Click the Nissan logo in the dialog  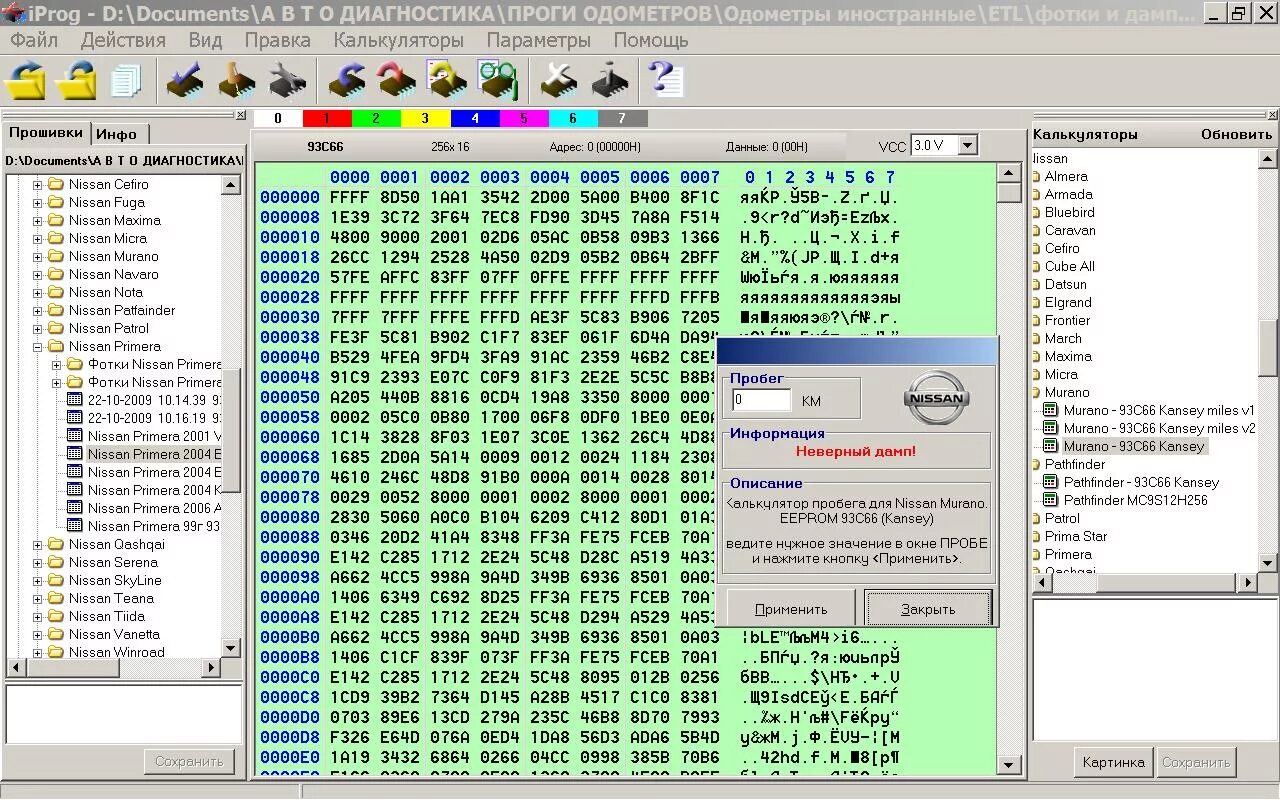937,397
